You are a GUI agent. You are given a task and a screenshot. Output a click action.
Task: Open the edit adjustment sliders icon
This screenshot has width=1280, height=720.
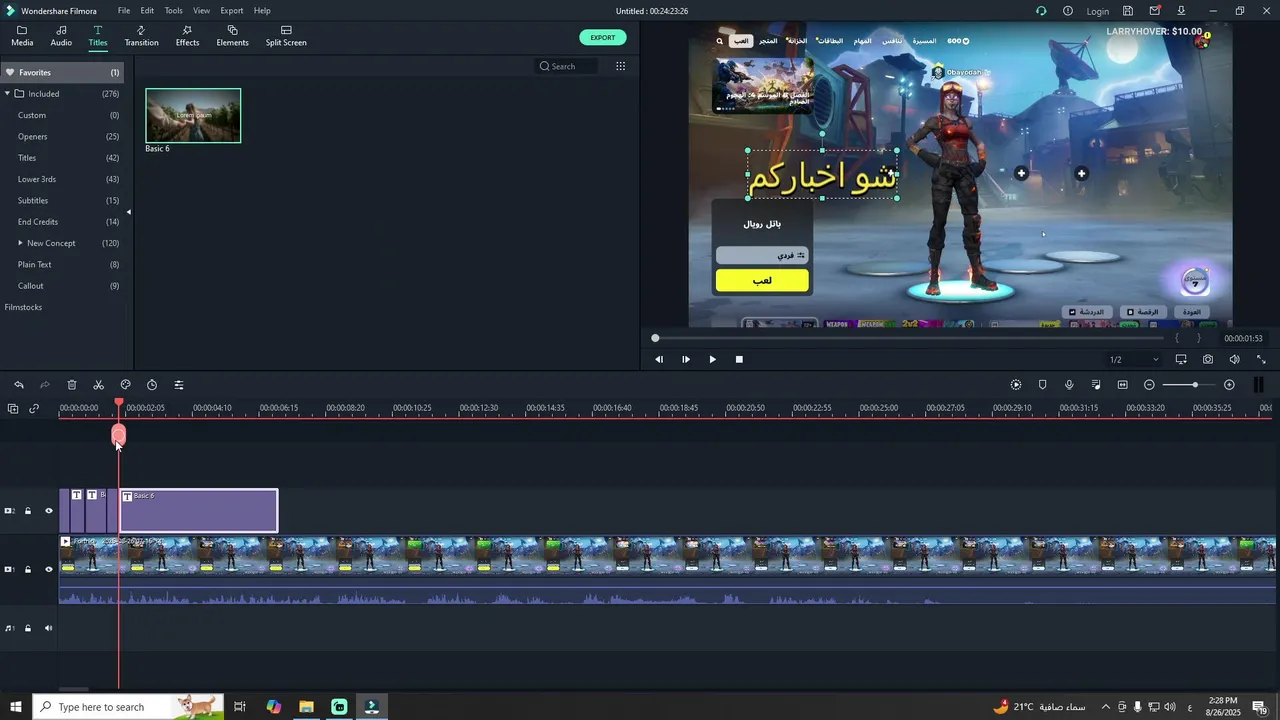(179, 385)
